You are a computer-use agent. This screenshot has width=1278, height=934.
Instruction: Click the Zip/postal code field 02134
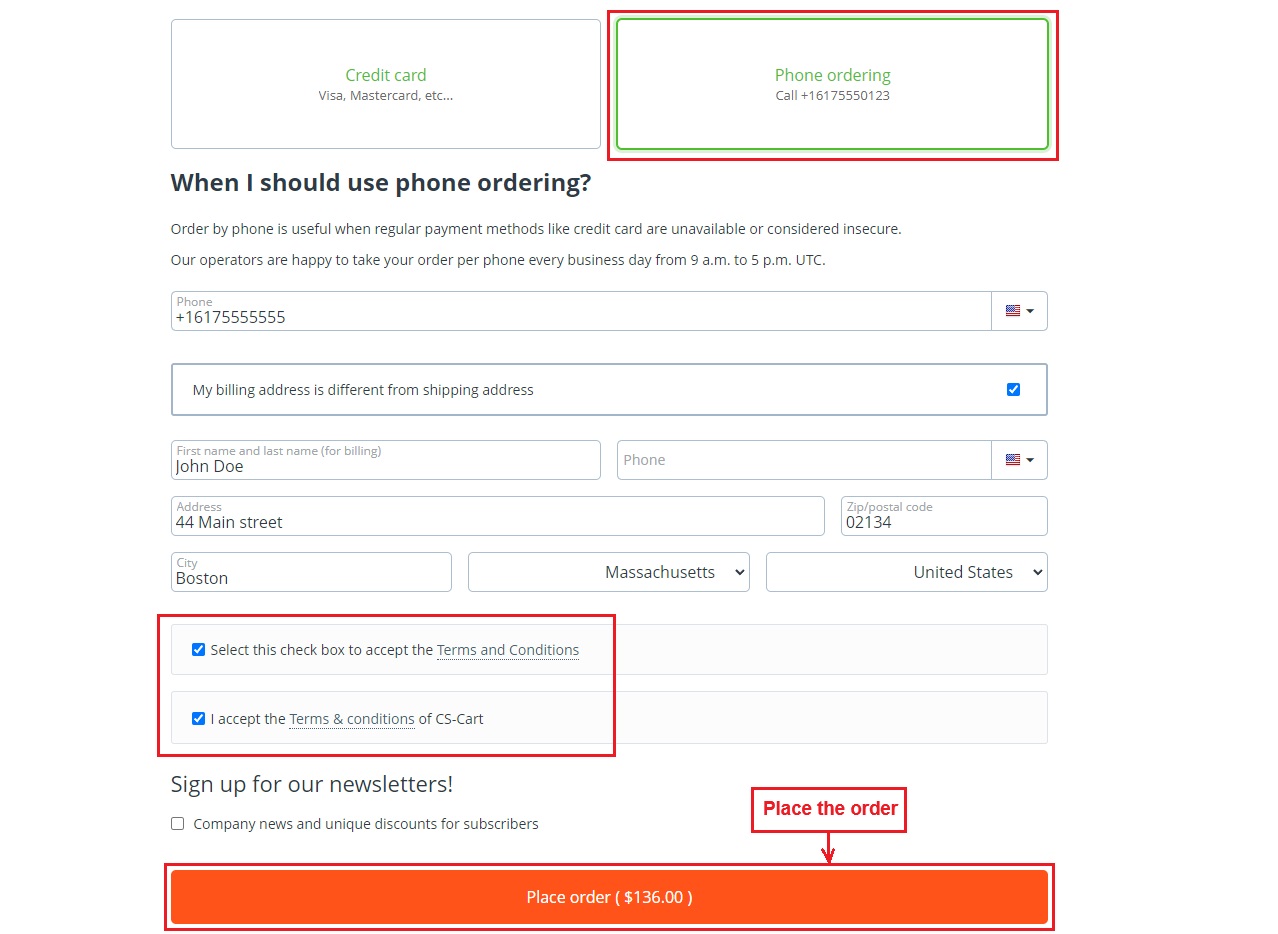tap(944, 516)
